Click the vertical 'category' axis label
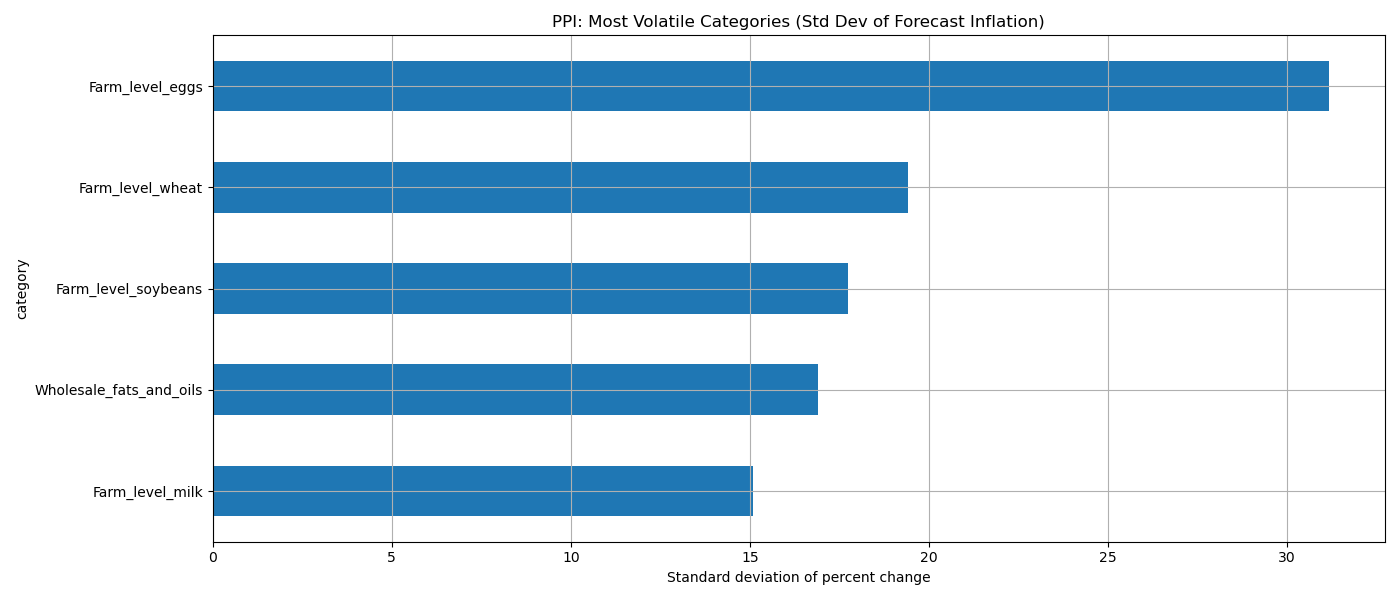 click(22, 289)
